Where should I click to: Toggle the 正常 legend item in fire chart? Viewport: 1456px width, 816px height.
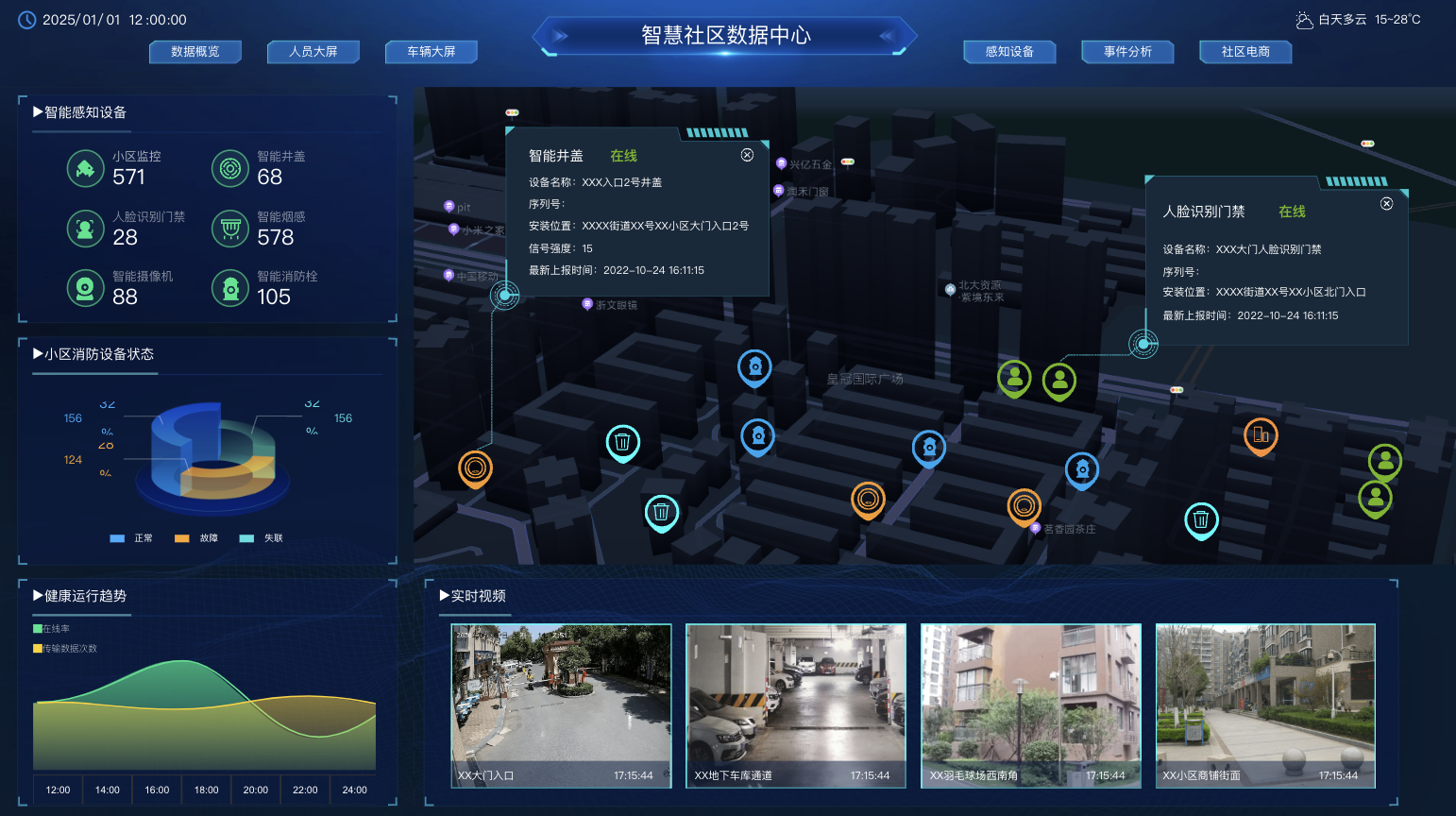[x=118, y=538]
